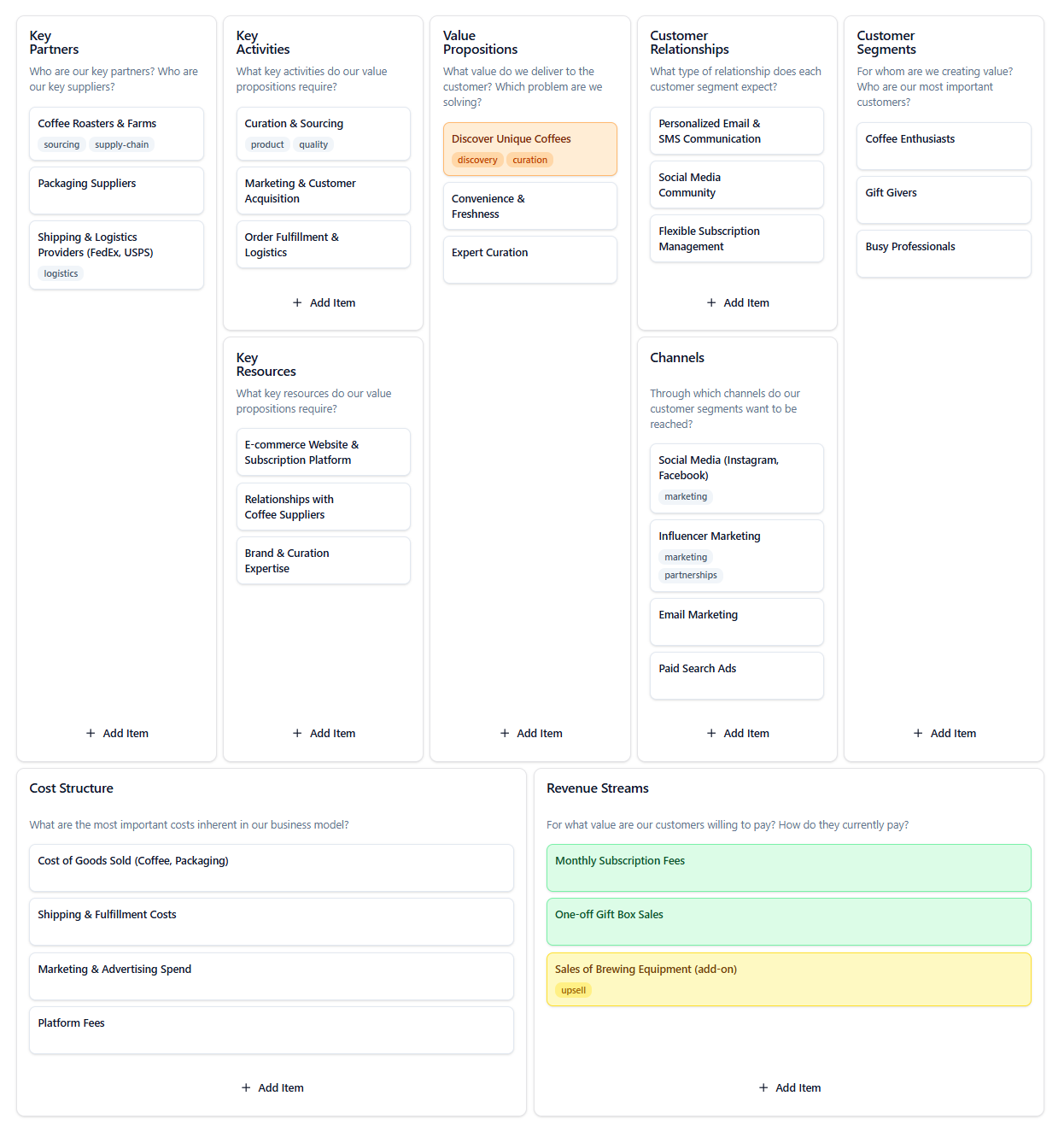The image size is (1064, 1125).
Task: Select the 'partnerships' tag under Influencer Marketing
Action: [690, 575]
